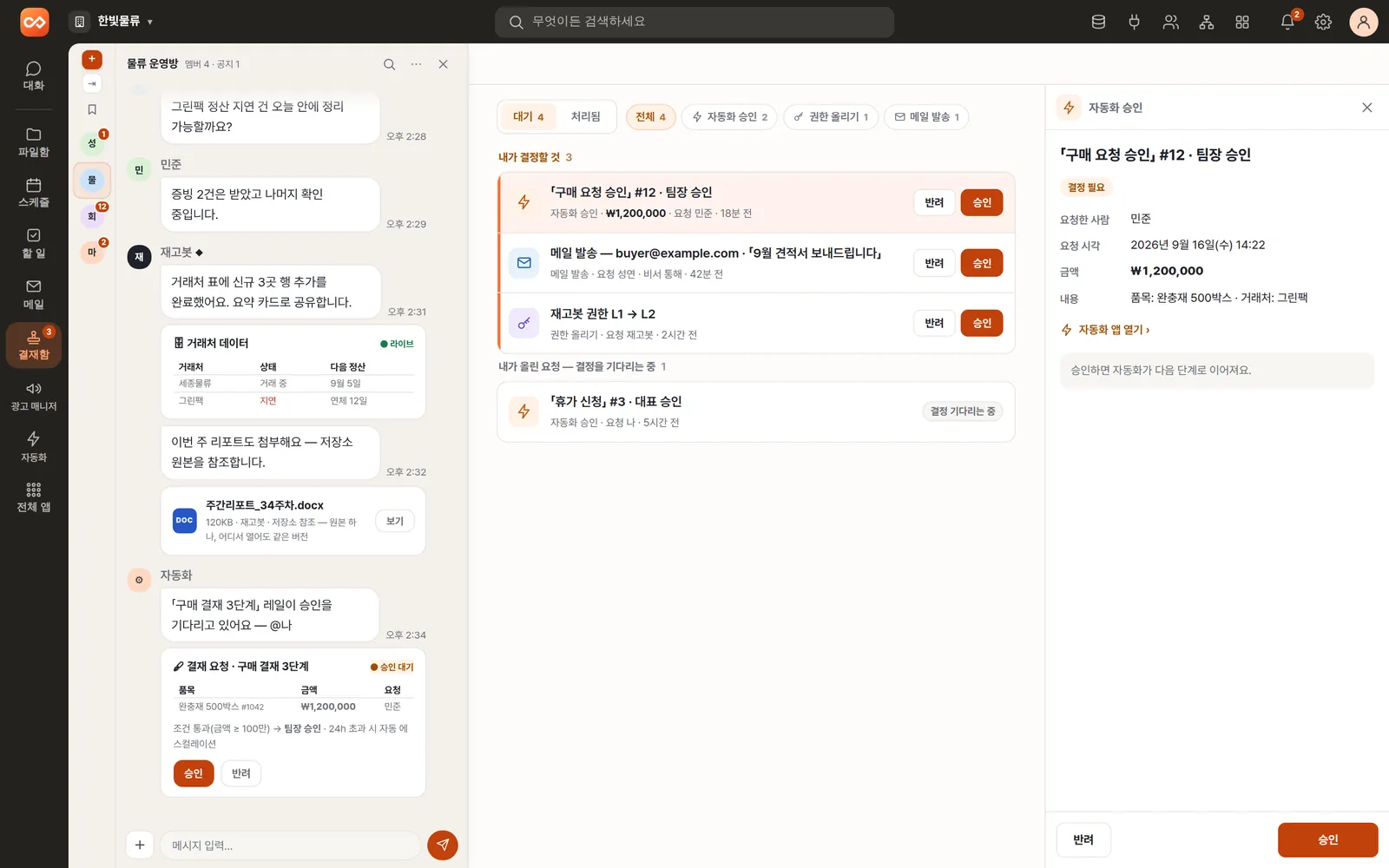This screenshot has height=868, width=1389.
Task: Reject the 재고봇 권한 L1 → L2 request
Action: [934, 323]
